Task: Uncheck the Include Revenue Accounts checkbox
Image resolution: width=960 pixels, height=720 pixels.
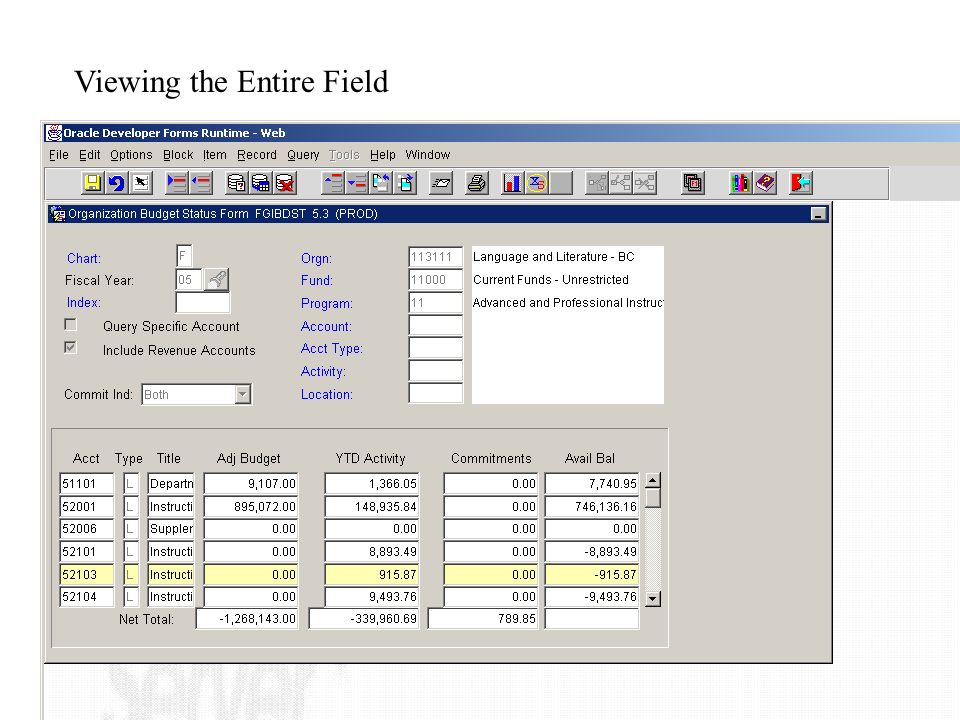Action: click(x=70, y=348)
